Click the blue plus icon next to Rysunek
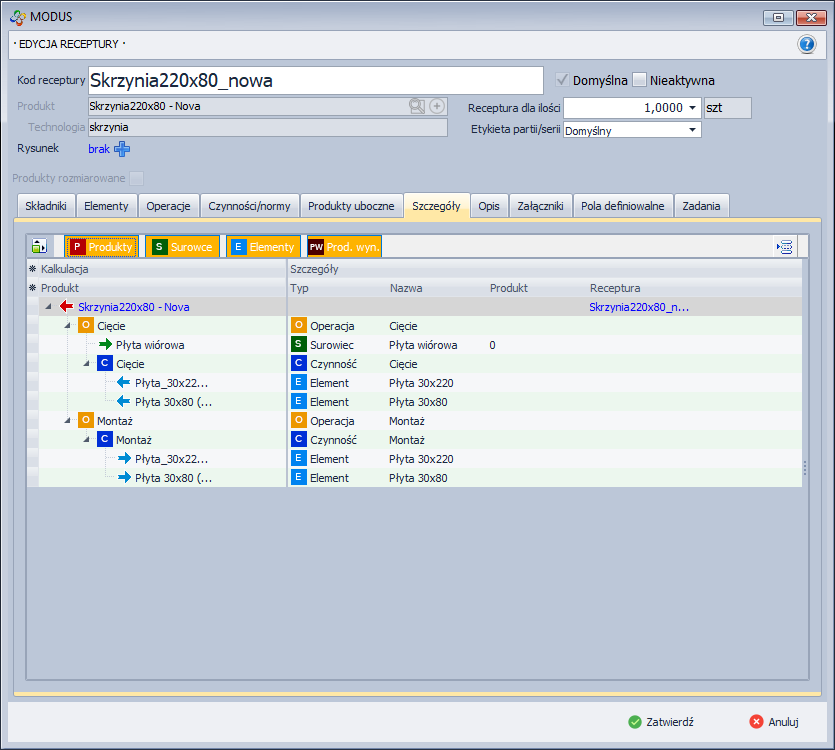Viewport: 835px width, 750px height. coord(122,149)
